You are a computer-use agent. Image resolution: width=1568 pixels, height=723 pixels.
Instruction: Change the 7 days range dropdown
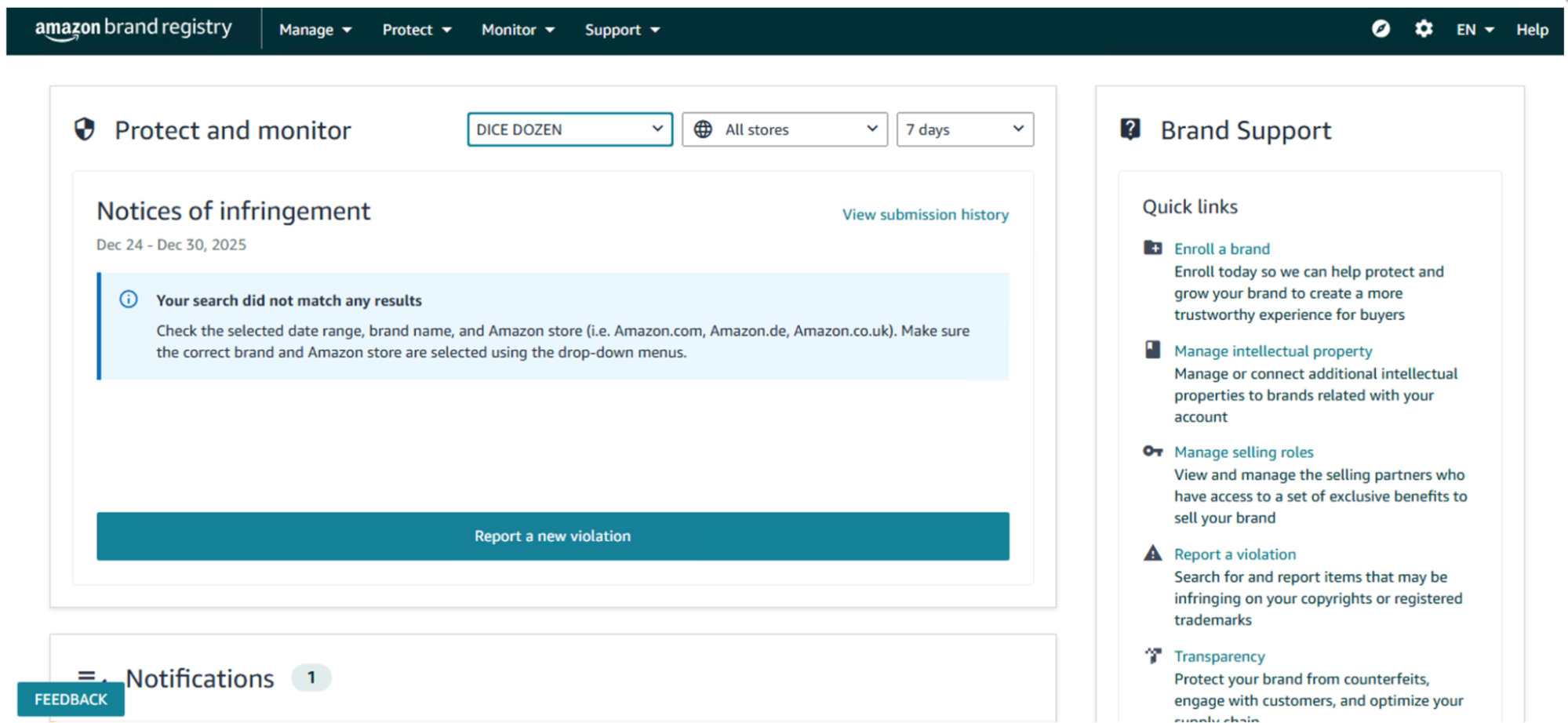coord(965,129)
